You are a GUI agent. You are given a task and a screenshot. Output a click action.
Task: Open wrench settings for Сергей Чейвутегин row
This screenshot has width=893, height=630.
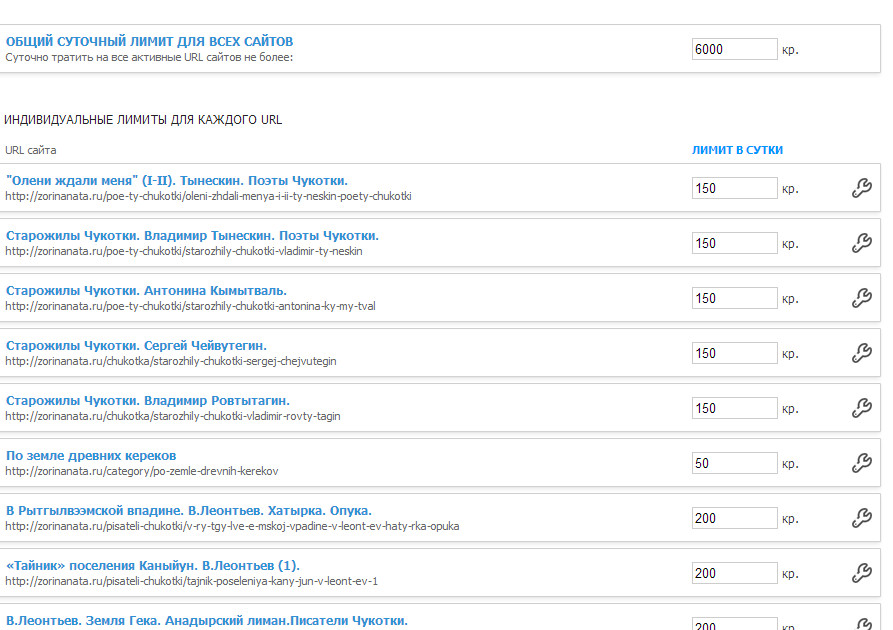point(862,353)
